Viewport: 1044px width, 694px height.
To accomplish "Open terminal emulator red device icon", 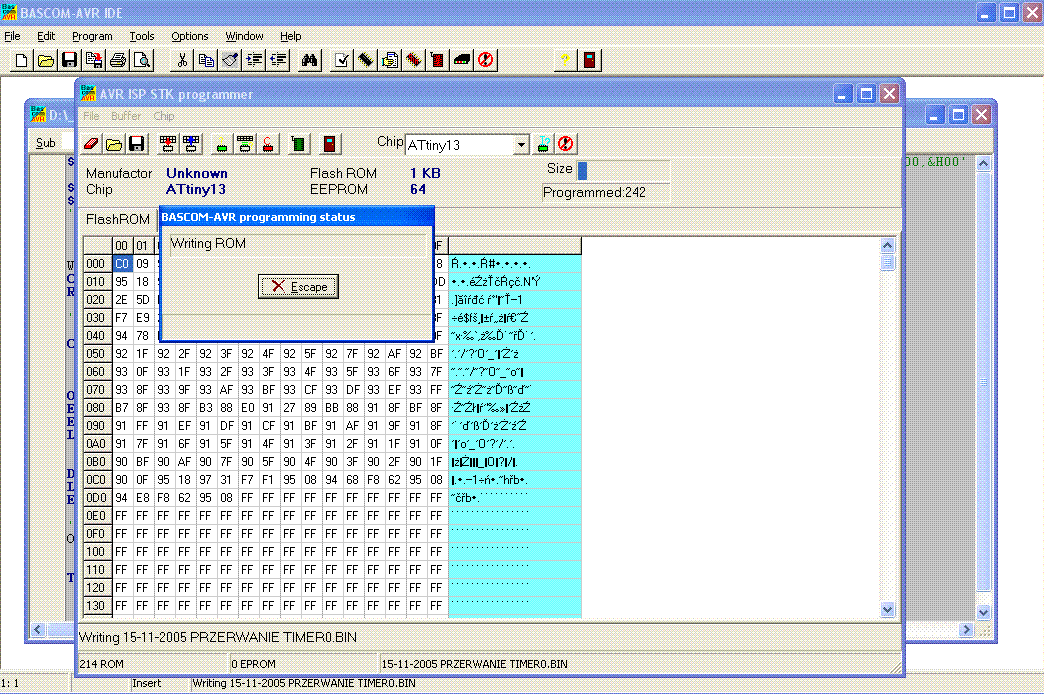I will tap(437, 61).
